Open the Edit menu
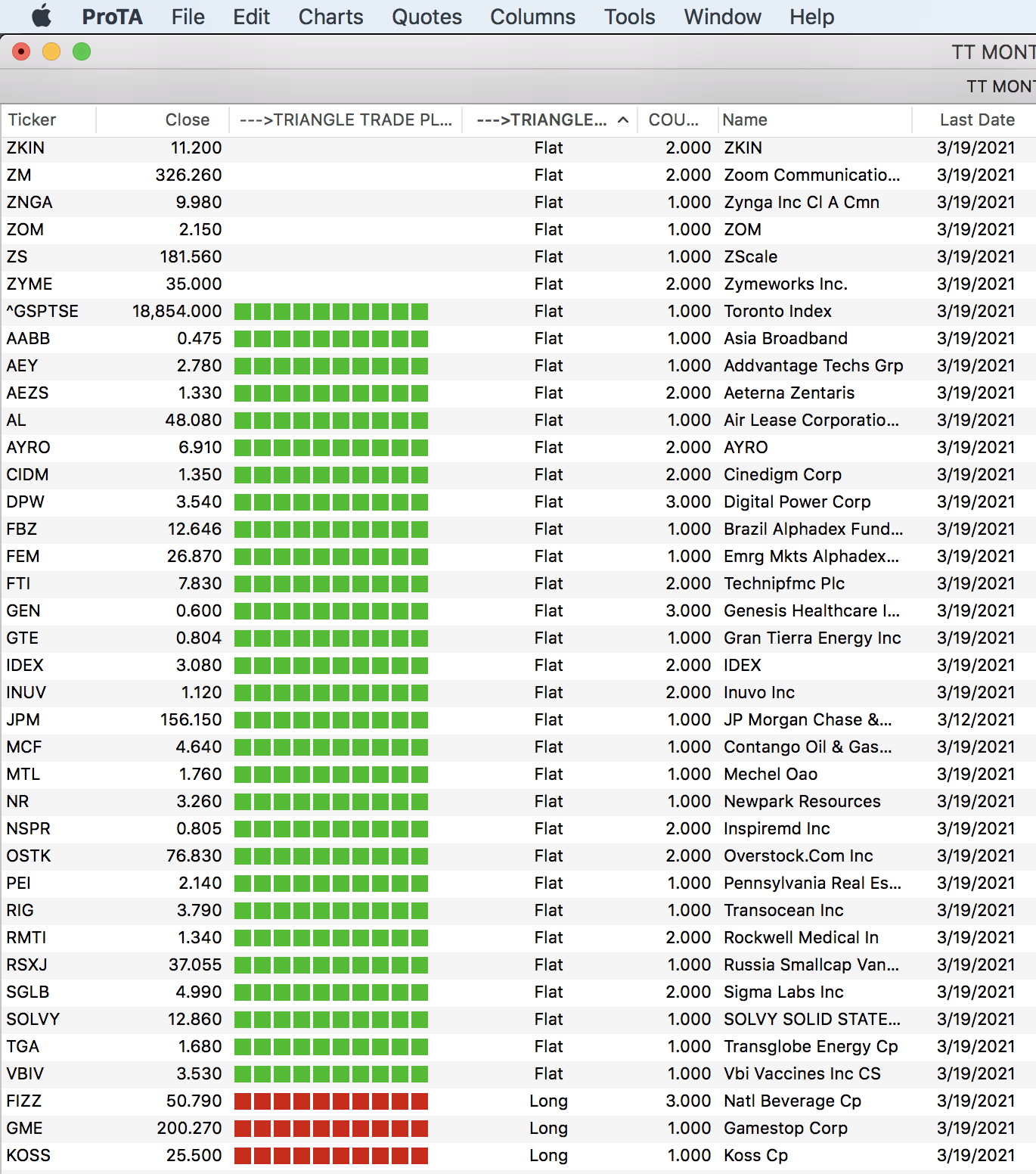This screenshot has width=1036, height=1174. tap(251, 17)
